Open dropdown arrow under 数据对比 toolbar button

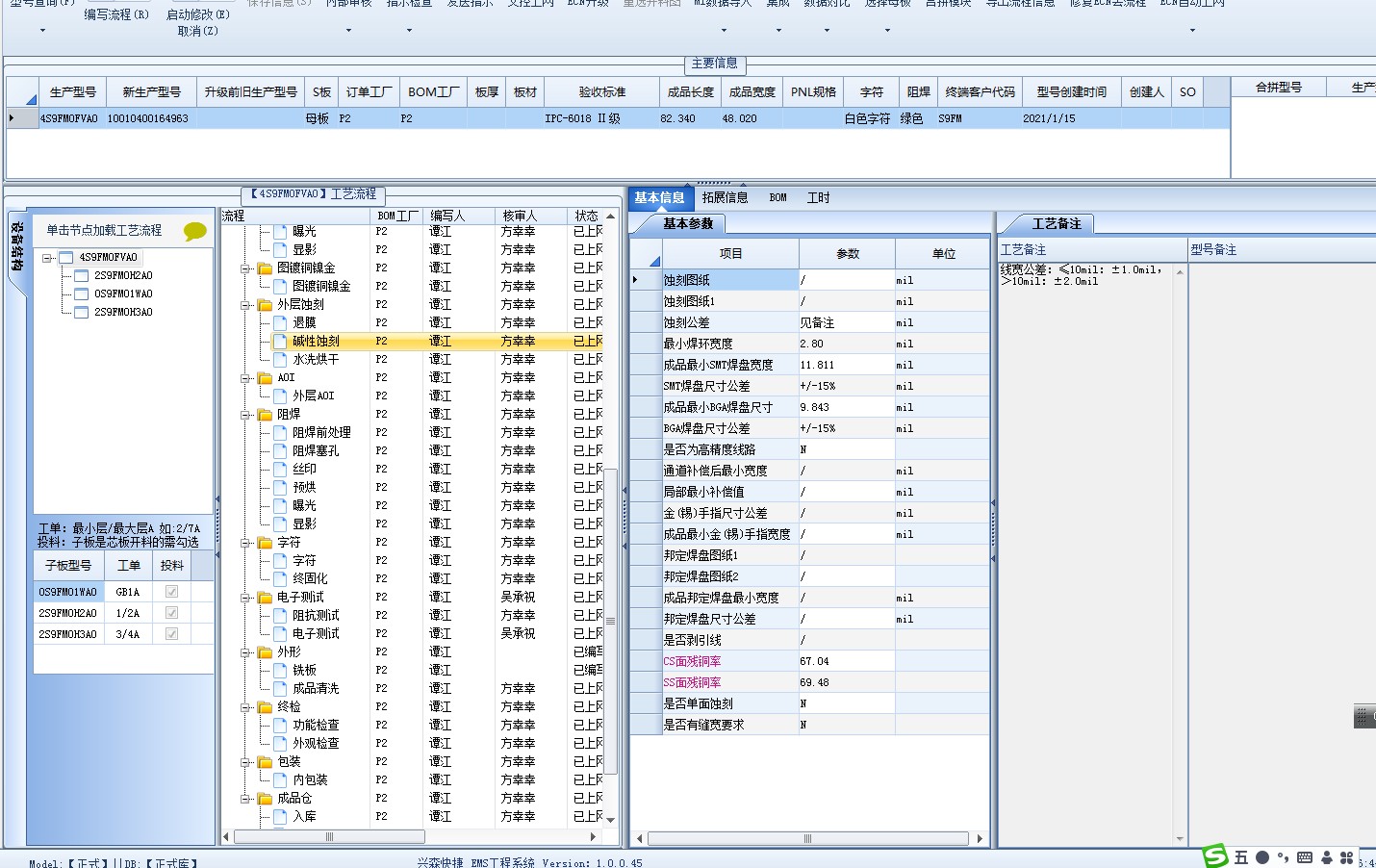point(827,31)
